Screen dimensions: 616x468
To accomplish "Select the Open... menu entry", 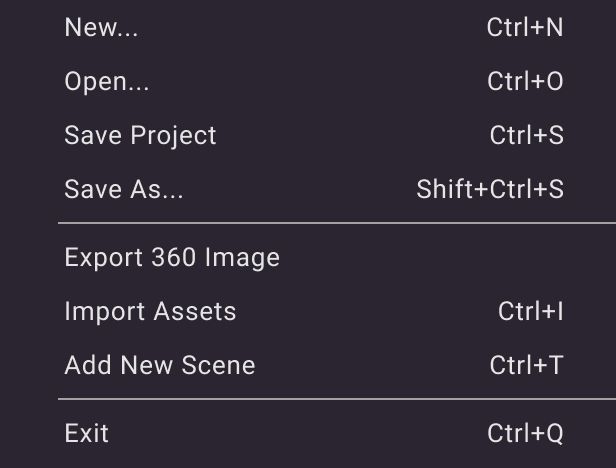I will (107, 82).
